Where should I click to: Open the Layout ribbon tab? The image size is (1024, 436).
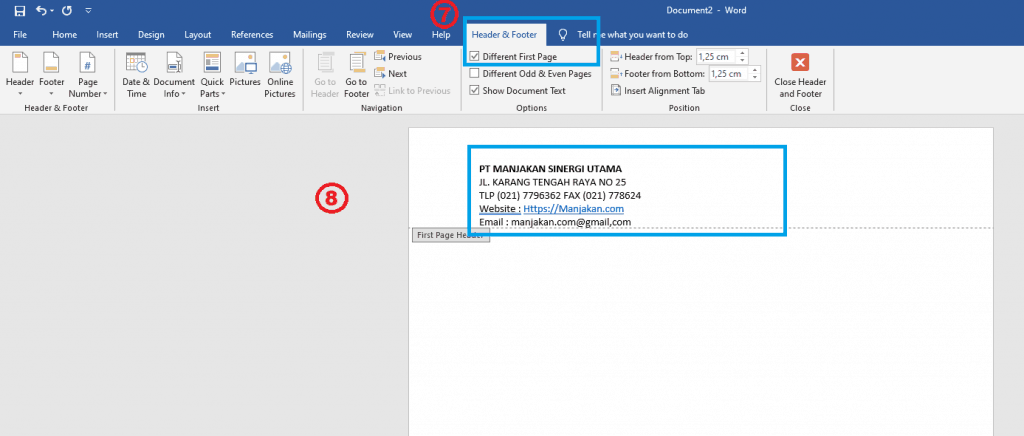197,35
